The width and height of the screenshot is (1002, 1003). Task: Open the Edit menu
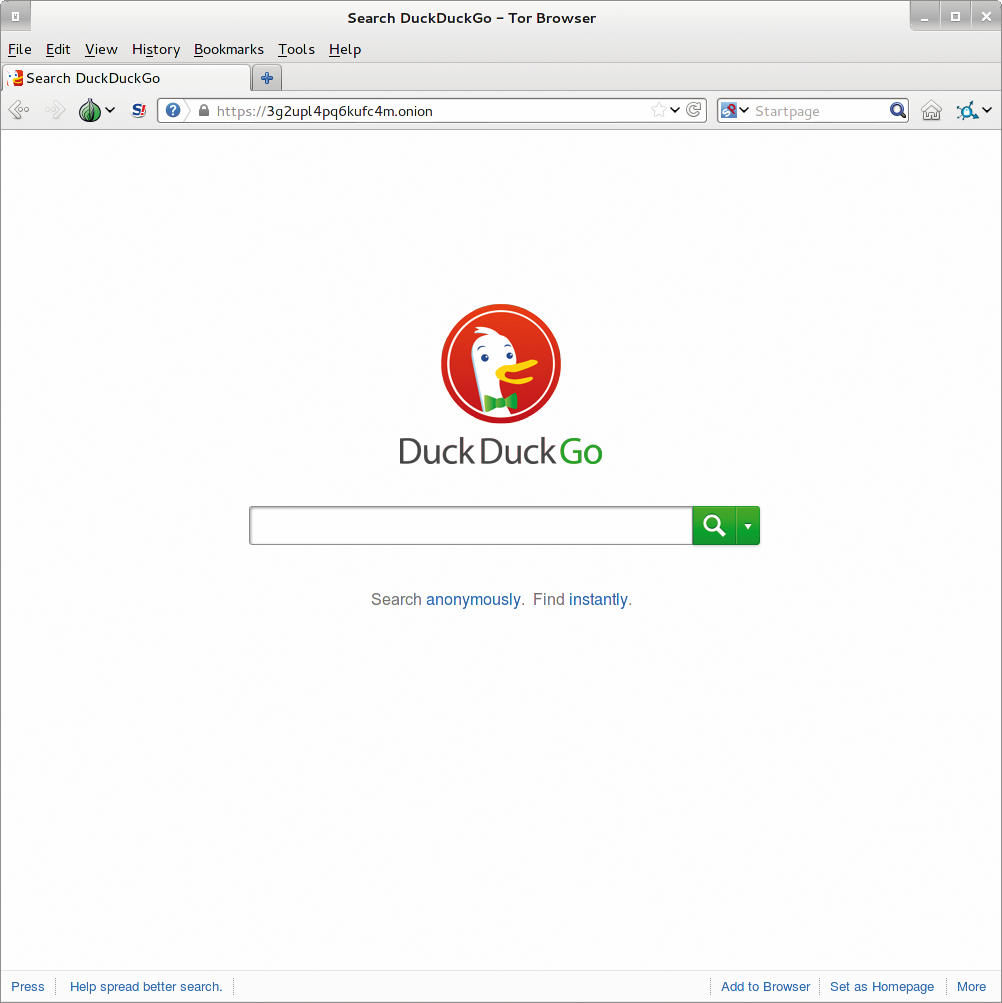(58, 49)
